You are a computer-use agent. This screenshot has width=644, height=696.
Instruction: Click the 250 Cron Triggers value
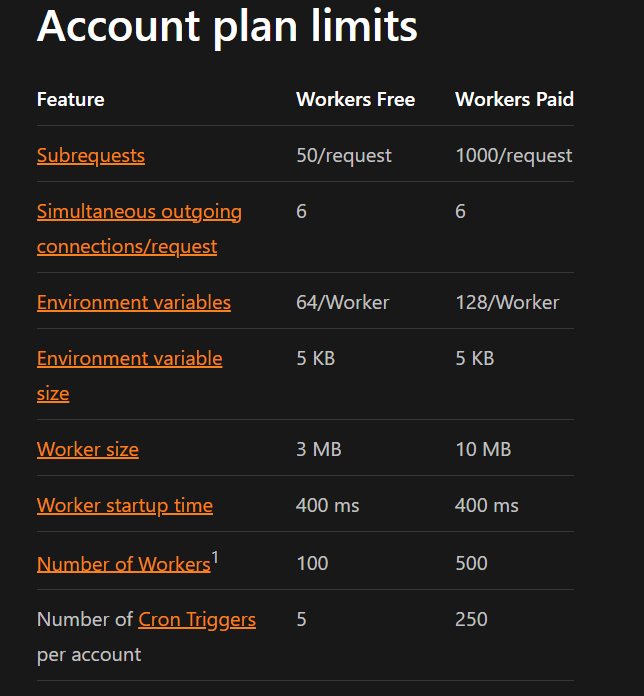point(471,620)
